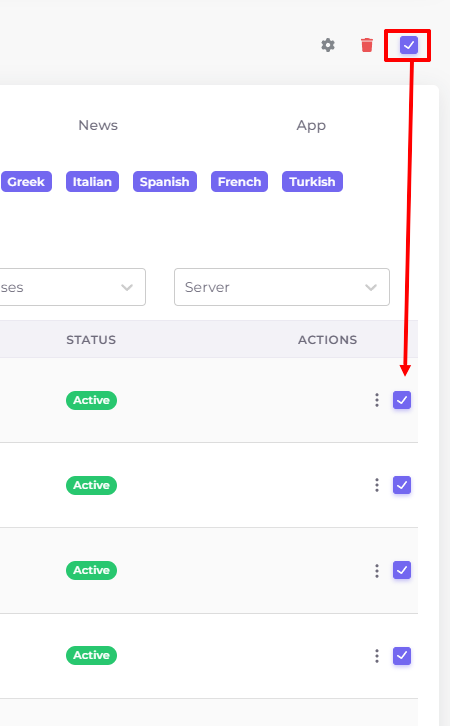Switch to the App tab
Image resolution: width=450 pixels, height=726 pixels.
coord(311,125)
